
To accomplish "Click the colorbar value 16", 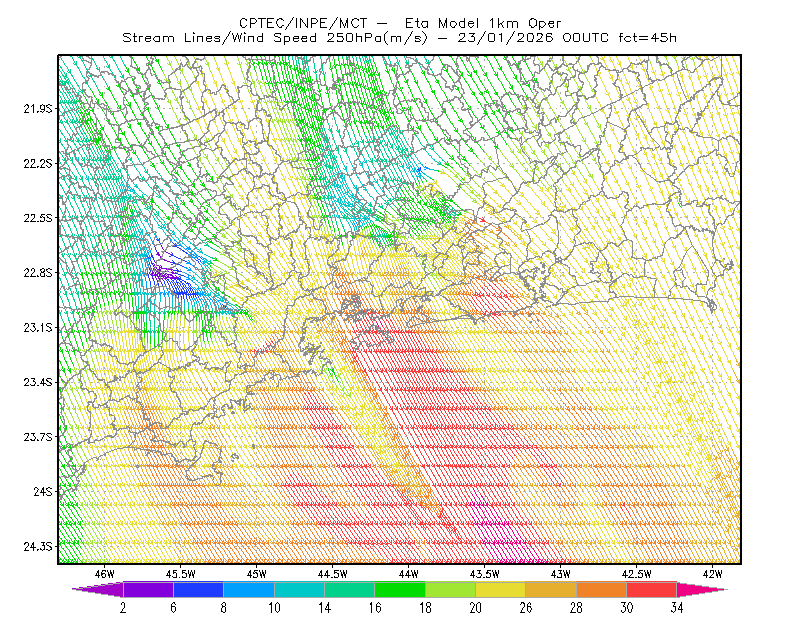I will point(375,608).
